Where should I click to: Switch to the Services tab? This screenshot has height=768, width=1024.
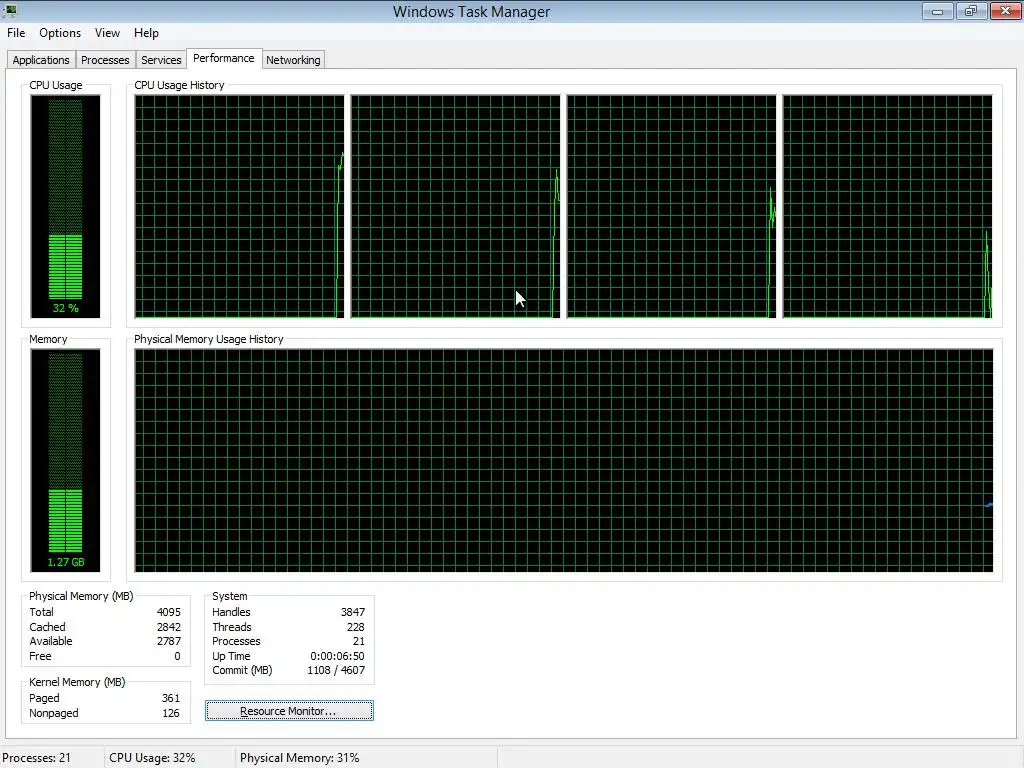161,60
